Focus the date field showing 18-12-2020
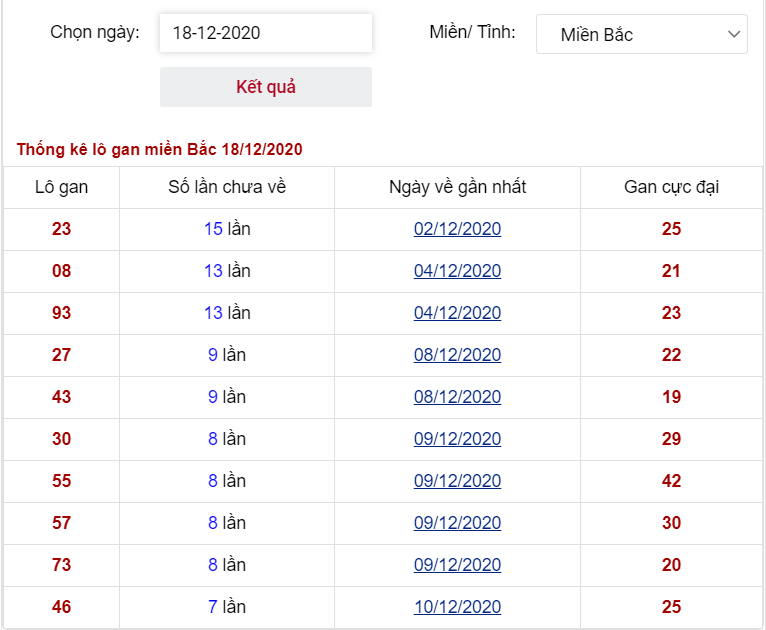 click(266, 33)
